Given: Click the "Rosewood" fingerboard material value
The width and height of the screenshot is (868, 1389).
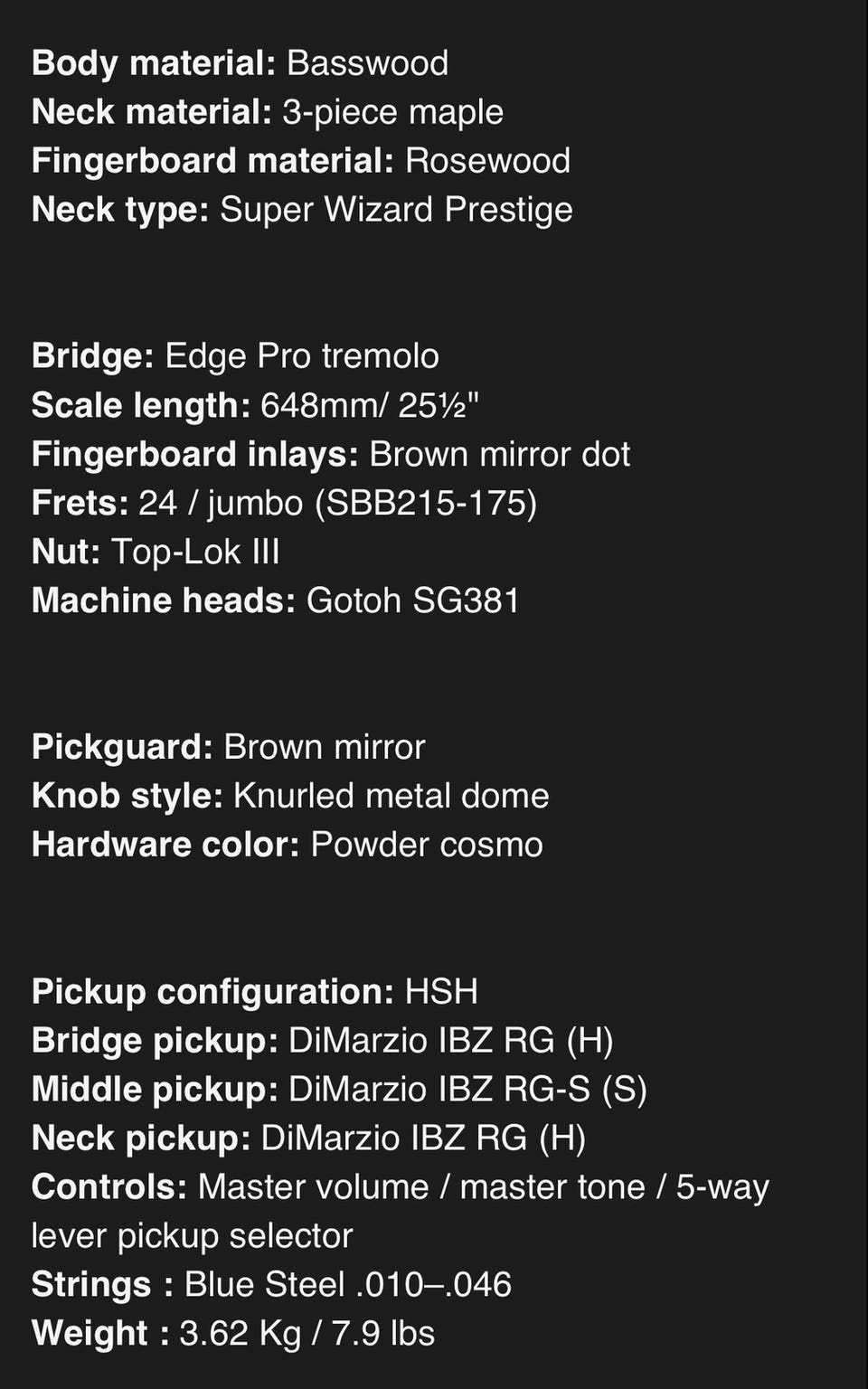Looking at the screenshot, I should pyautogui.click(x=487, y=161).
